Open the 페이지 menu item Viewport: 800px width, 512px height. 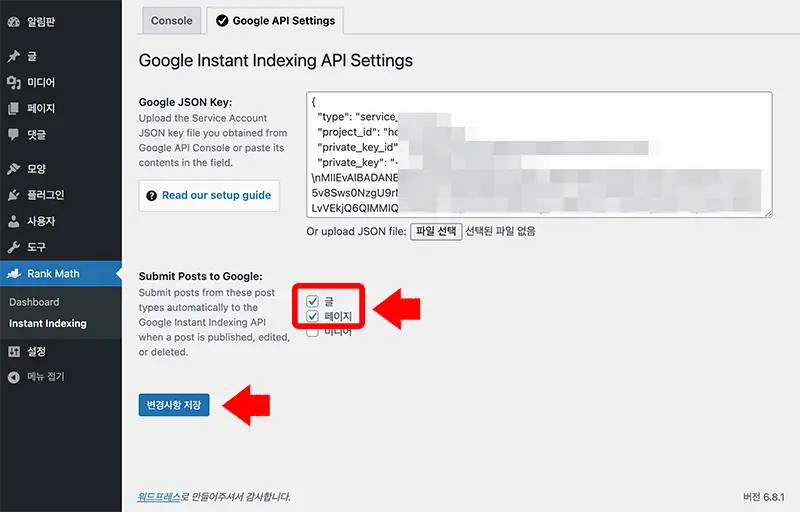61,108
